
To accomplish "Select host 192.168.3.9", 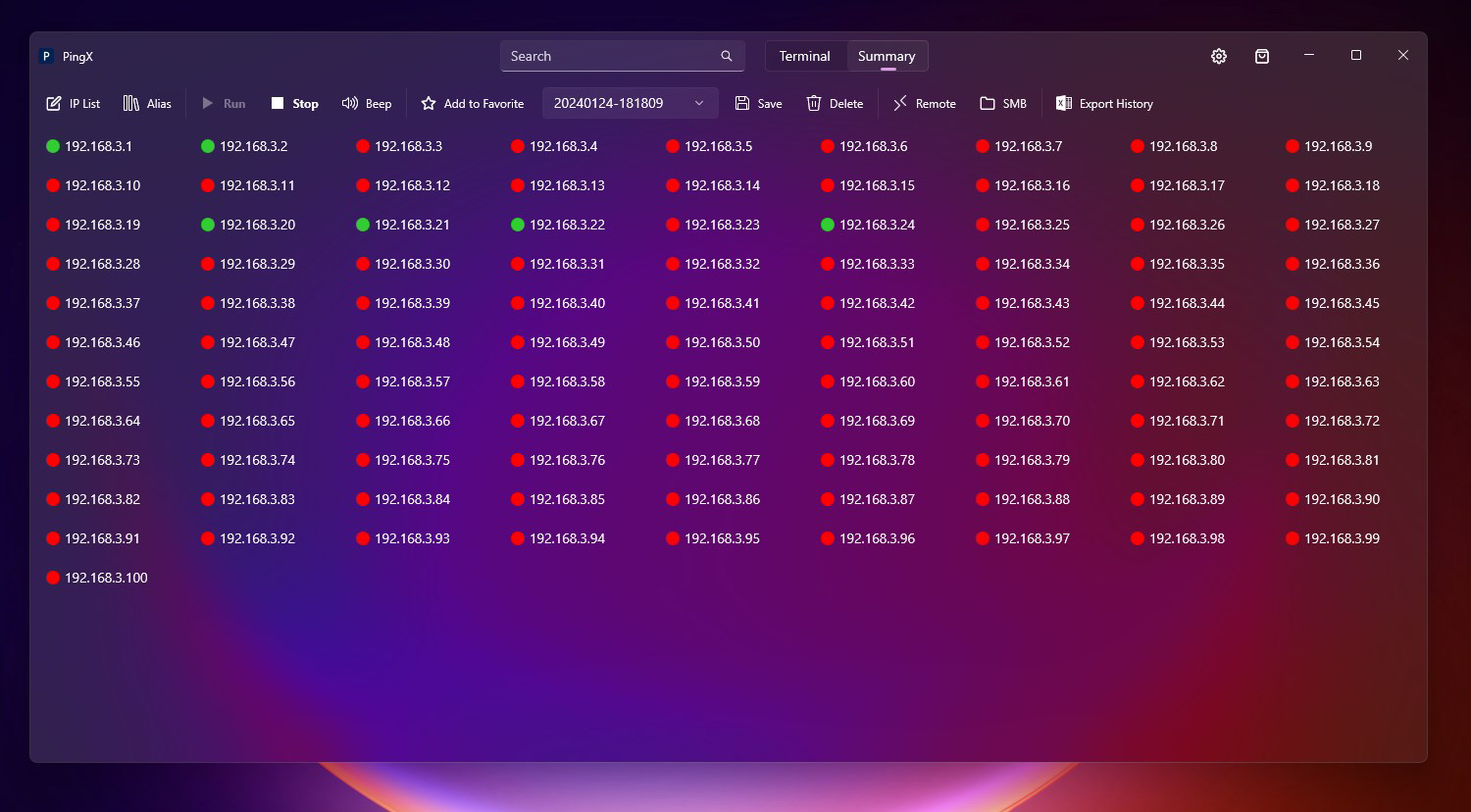I will tap(1329, 146).
